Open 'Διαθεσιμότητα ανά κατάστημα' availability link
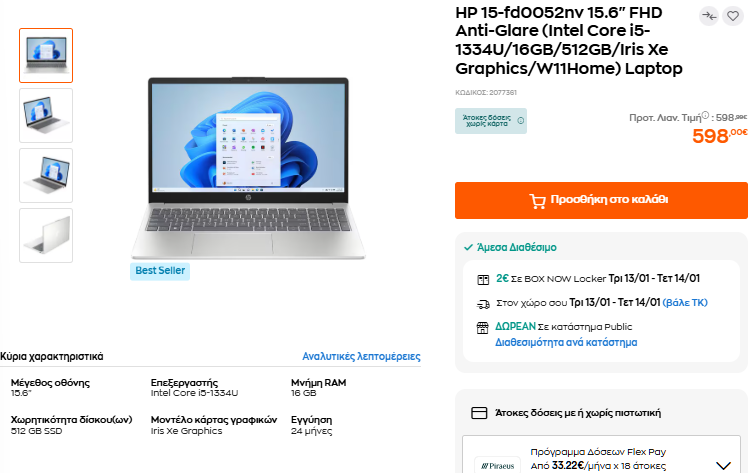Screen dimensions: 750x473 (566, 342)
